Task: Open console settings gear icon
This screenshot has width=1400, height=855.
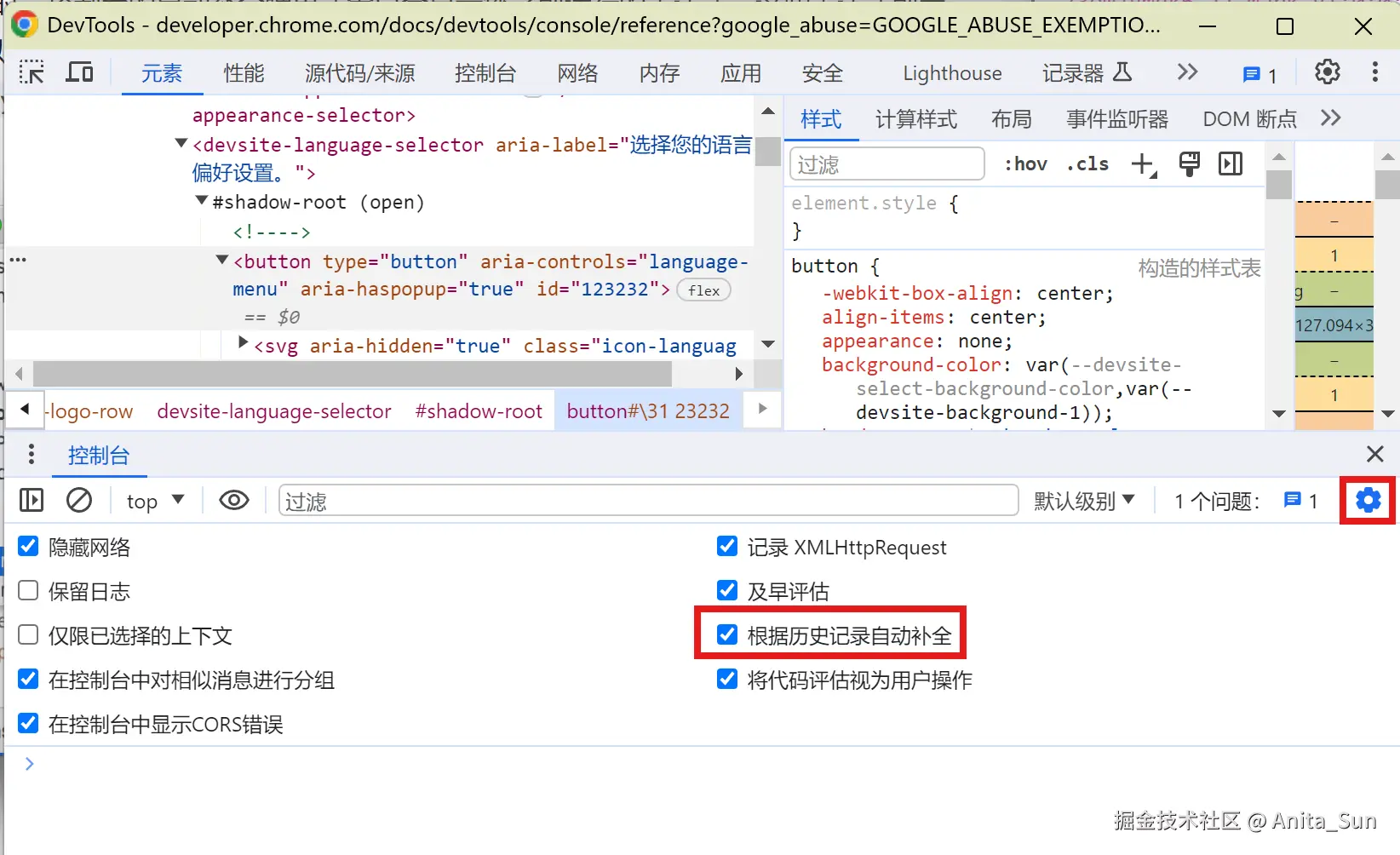Action: [1368, 500]
